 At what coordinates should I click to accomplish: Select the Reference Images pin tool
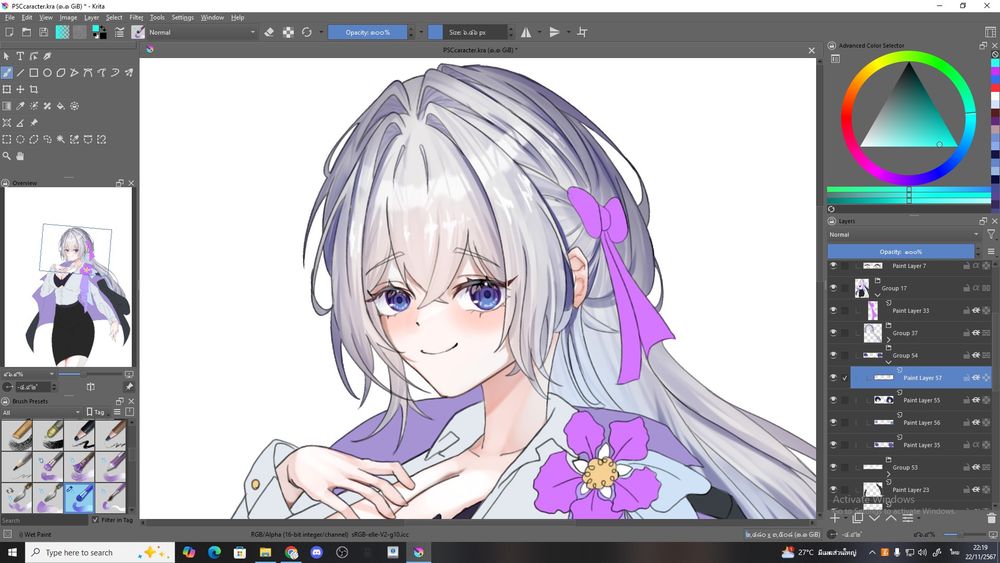pos(34,122)
